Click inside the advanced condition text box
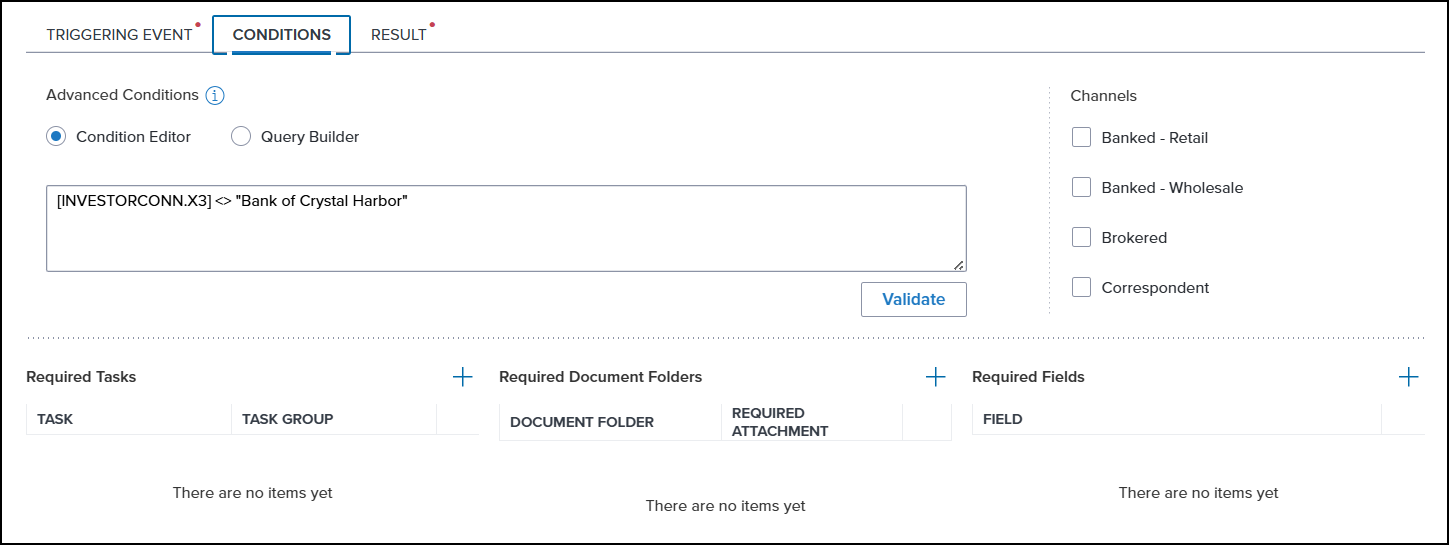 click(x=505, y=235)
